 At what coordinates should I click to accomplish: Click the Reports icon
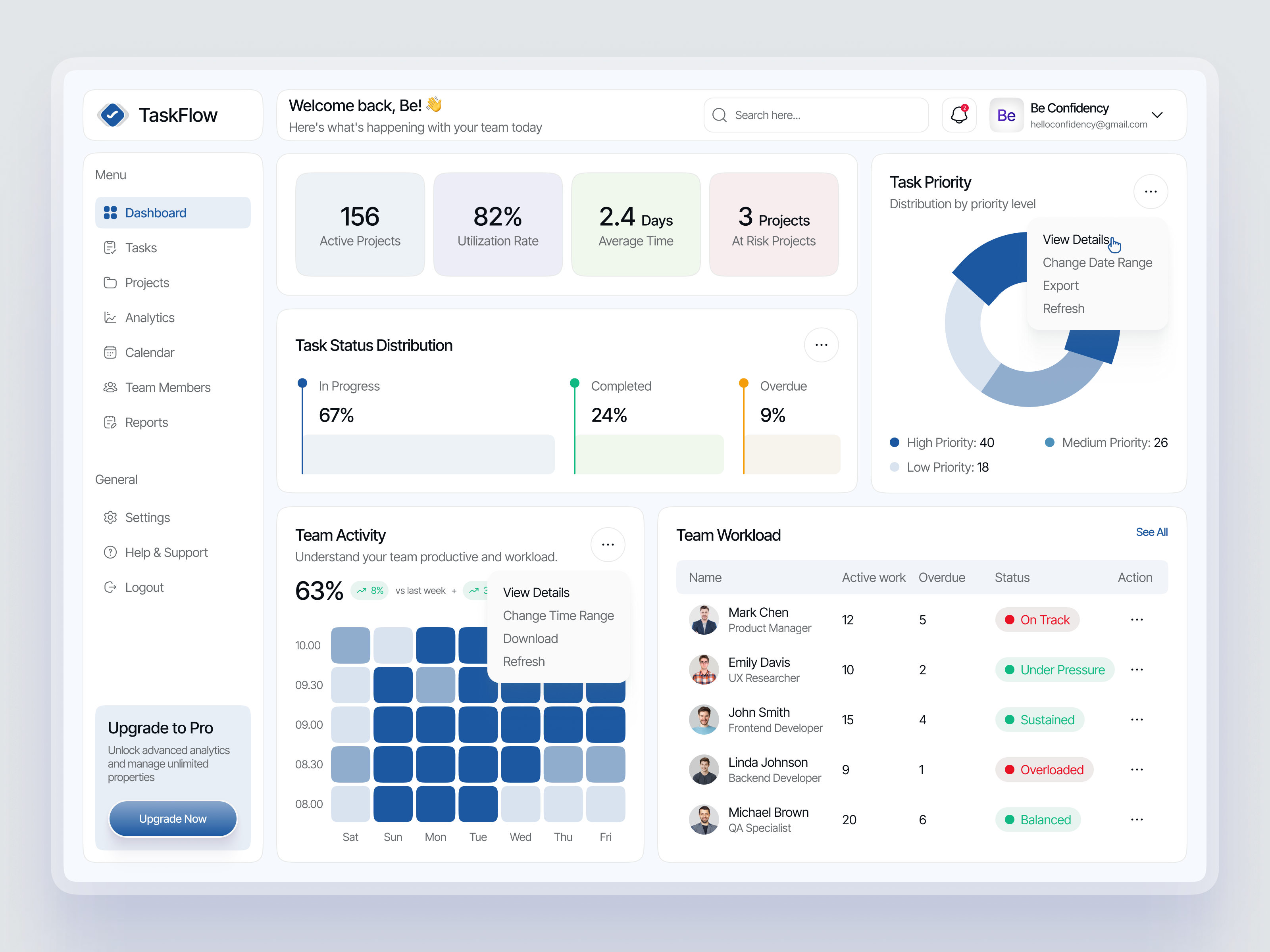tap(111, 422)
